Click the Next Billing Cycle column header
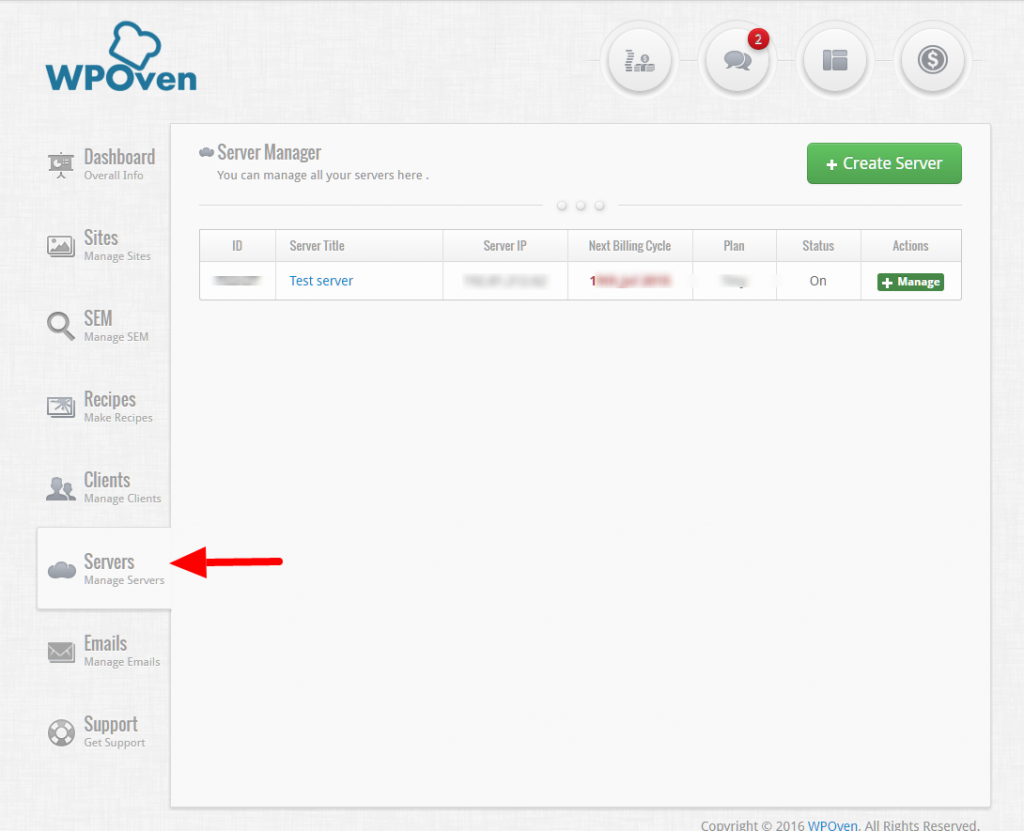1024x831 pixels. [x=630, y=246]
